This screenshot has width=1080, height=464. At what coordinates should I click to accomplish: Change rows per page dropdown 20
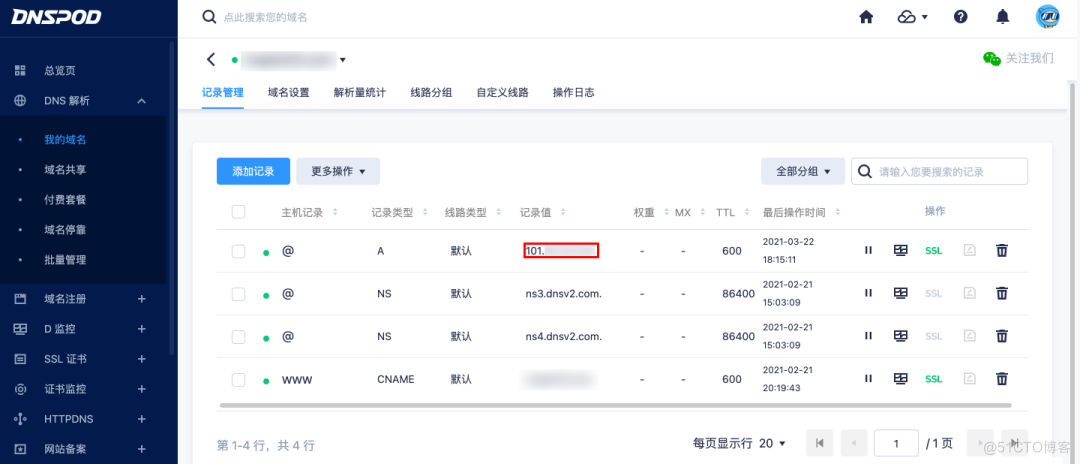772,443
